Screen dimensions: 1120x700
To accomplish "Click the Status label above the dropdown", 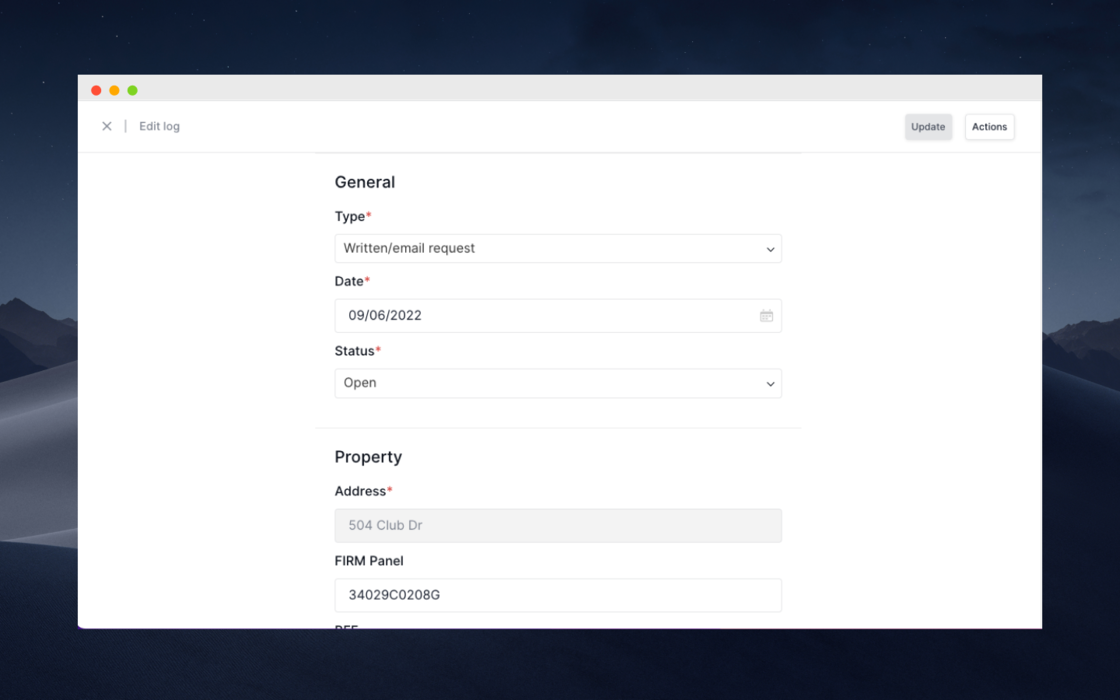I will coord(356,351).
